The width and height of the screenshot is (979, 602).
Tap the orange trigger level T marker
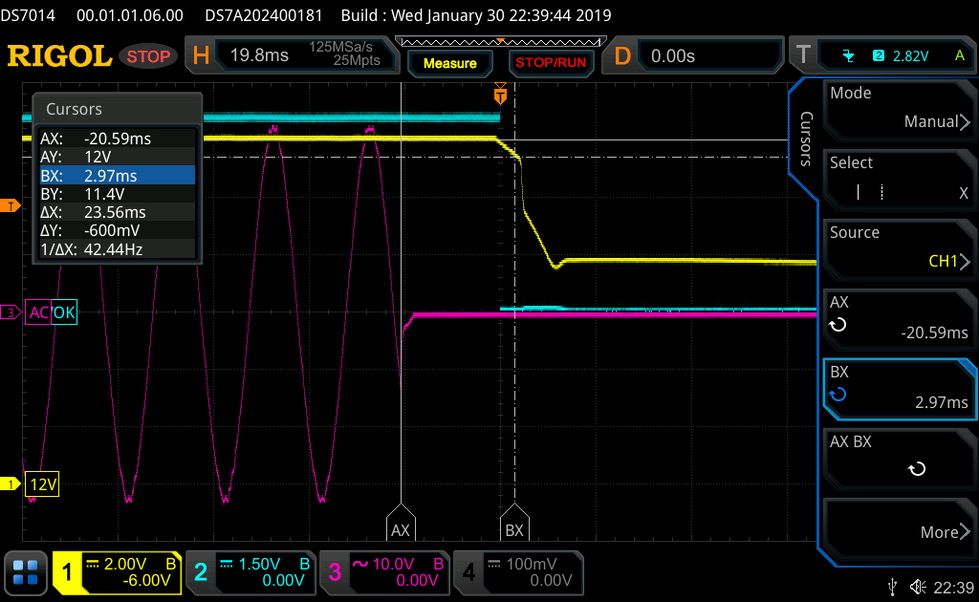pos(10,205)
